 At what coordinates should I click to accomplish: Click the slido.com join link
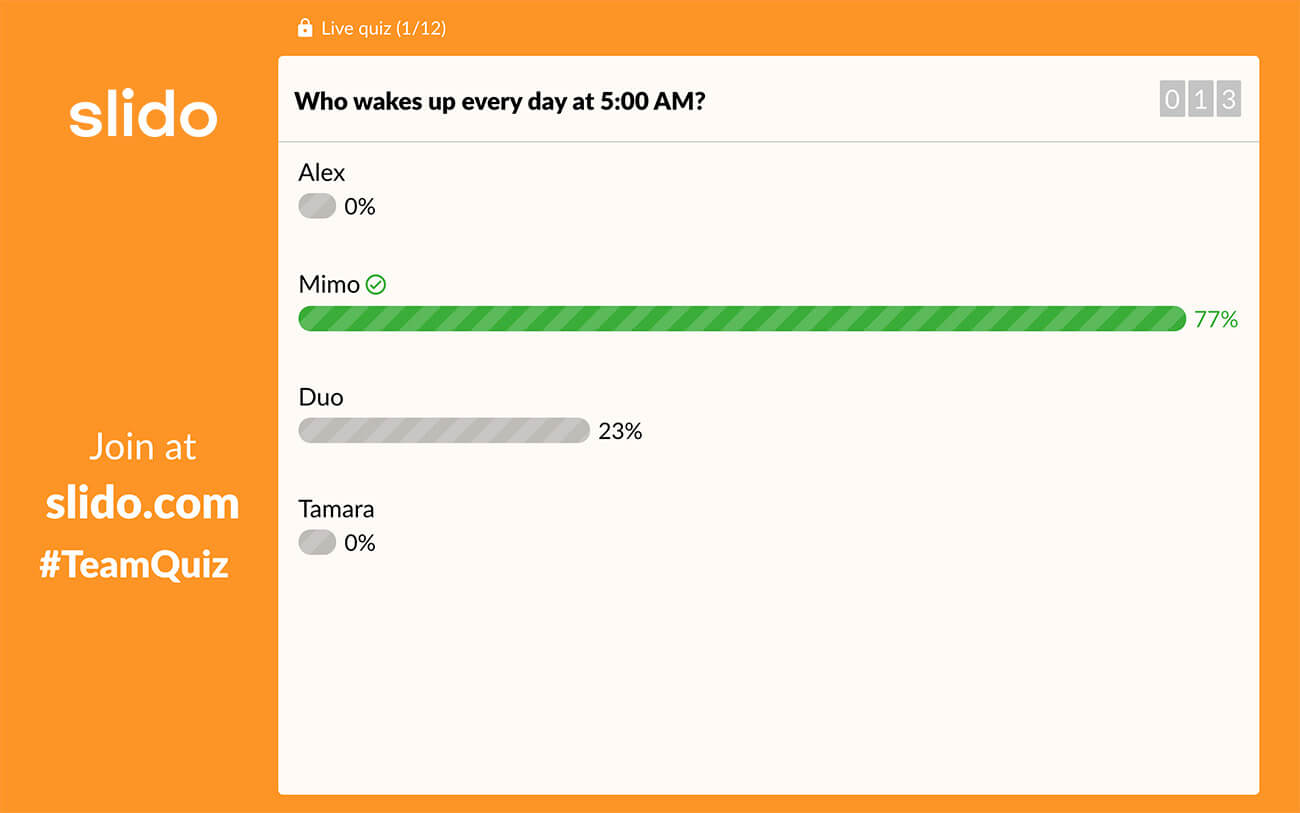pyautogui.click(x=142, y=503)
